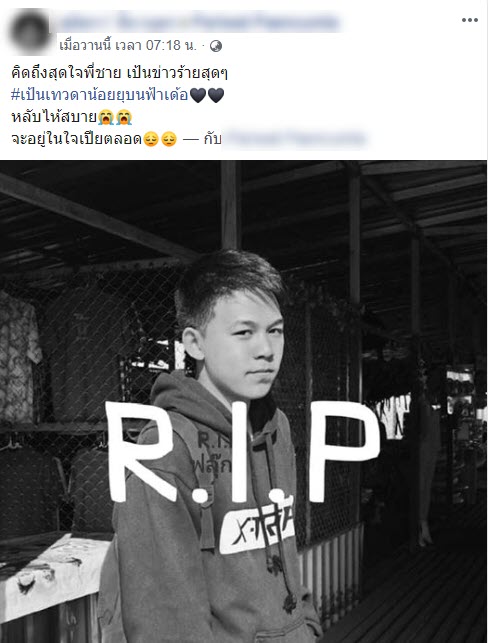The width and height of the screenshot is (492, 643).
Task: Click the first pensive face emoji
Action: point(151,139)
